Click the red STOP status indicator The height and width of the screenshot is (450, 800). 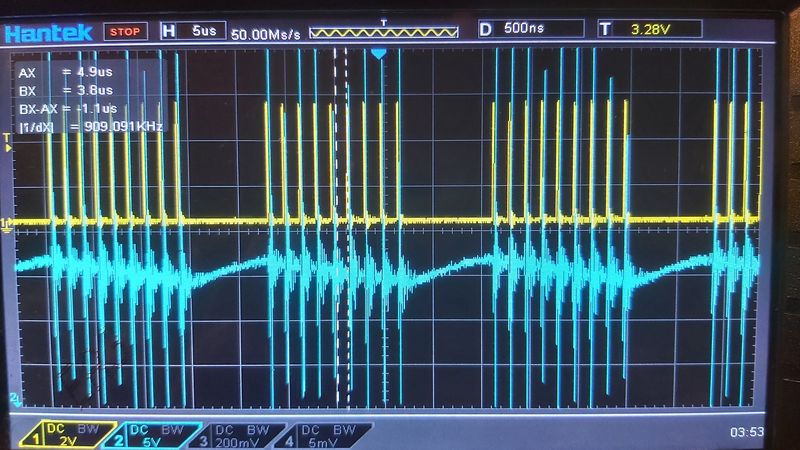pyautogui.click(x=126, y=32)
